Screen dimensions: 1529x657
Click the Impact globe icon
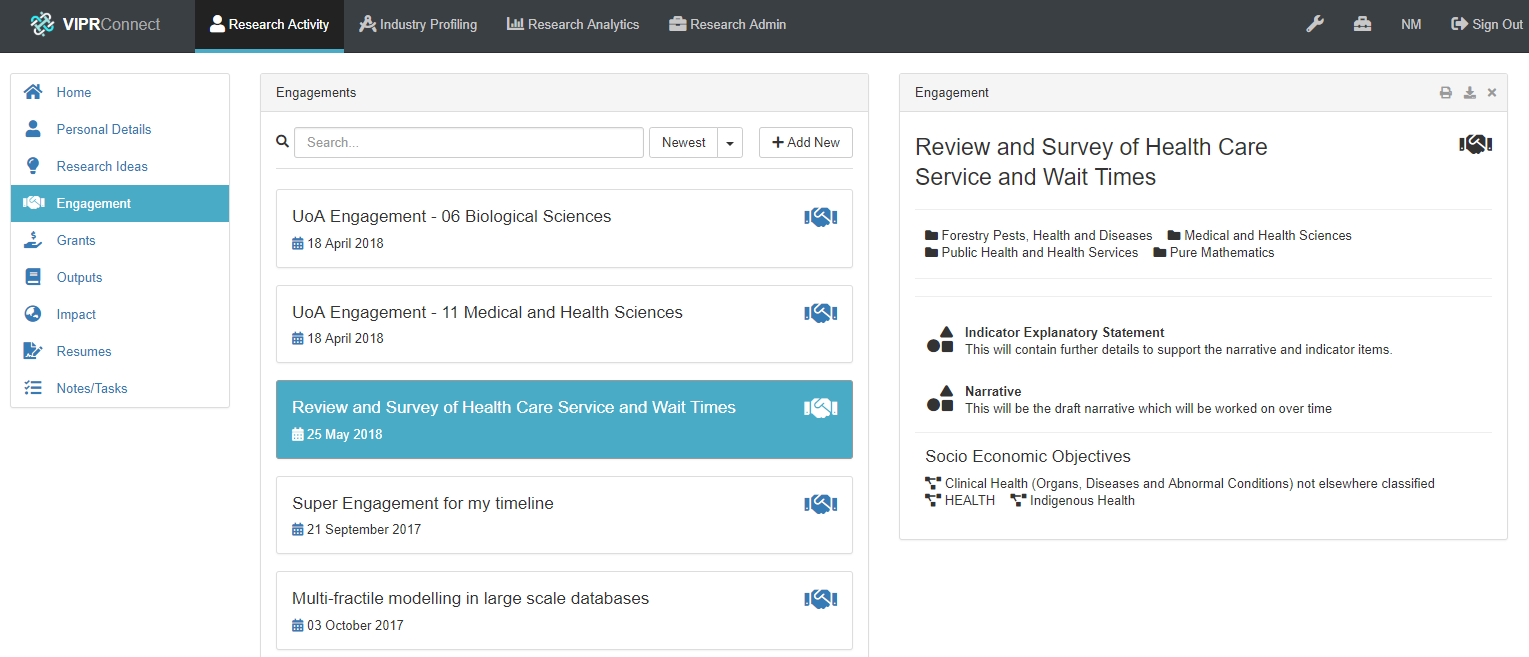coord(33,314)
